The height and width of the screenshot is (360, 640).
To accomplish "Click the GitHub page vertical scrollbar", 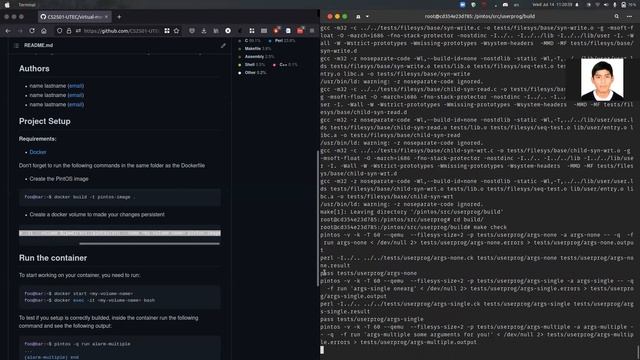I will [x=318, y=218].
